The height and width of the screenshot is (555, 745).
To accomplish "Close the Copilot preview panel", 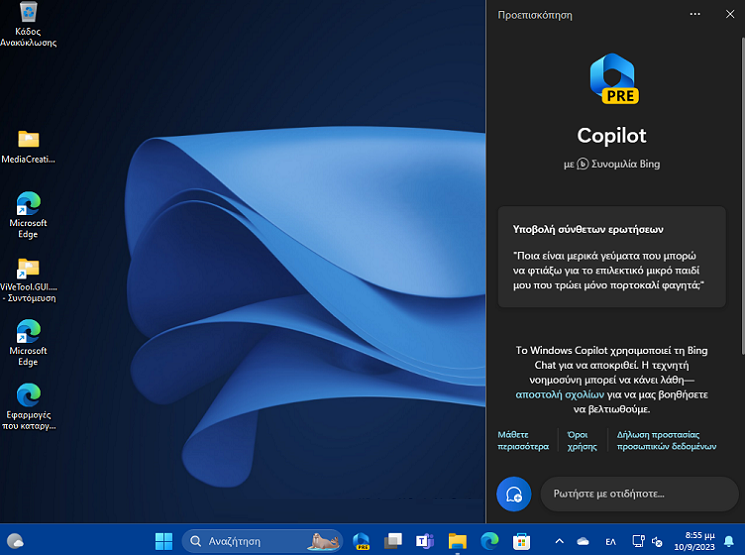I will click(x=730, y=14).
